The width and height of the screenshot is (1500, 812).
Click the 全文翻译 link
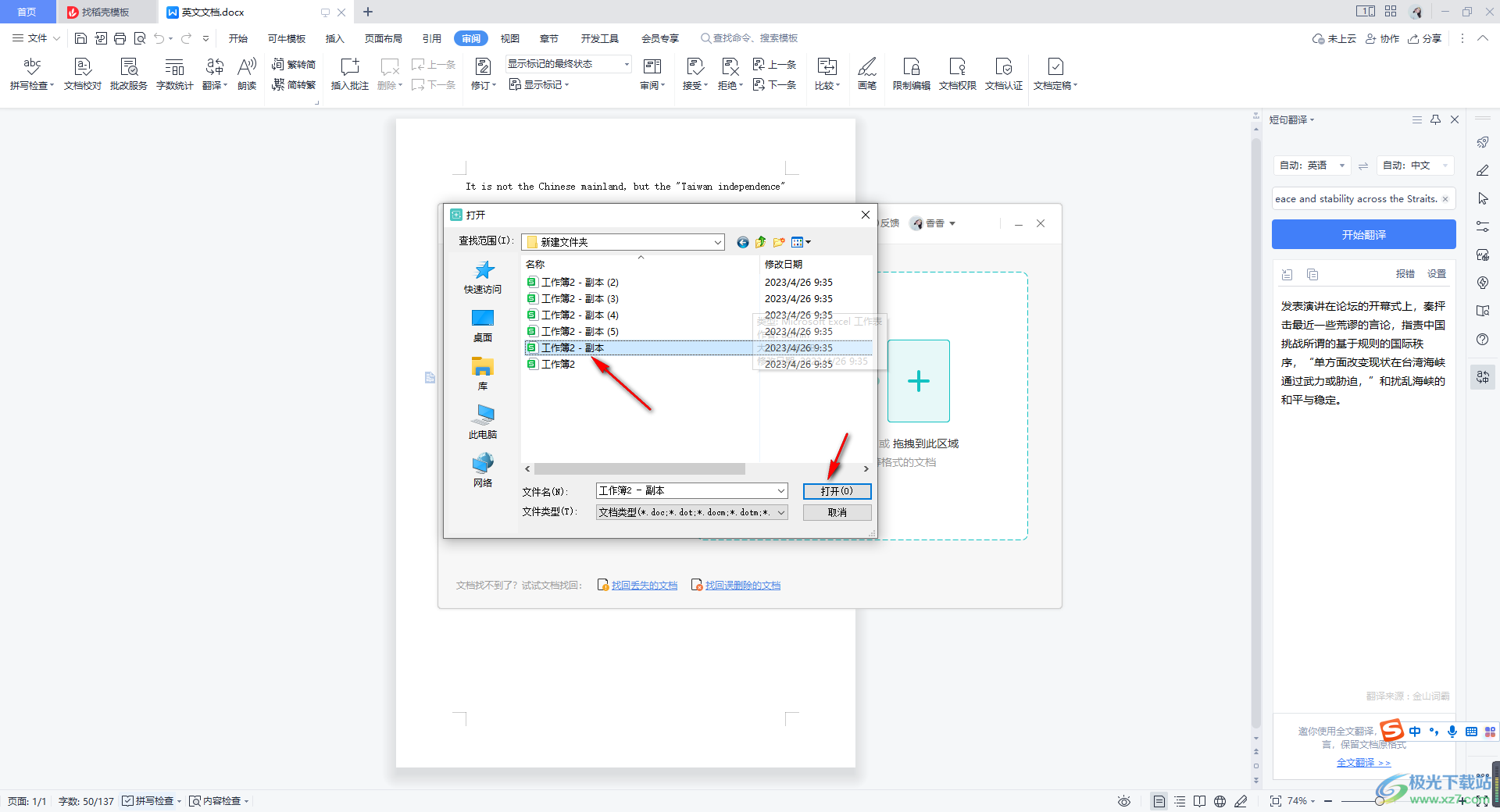(x=1363, y=763)
